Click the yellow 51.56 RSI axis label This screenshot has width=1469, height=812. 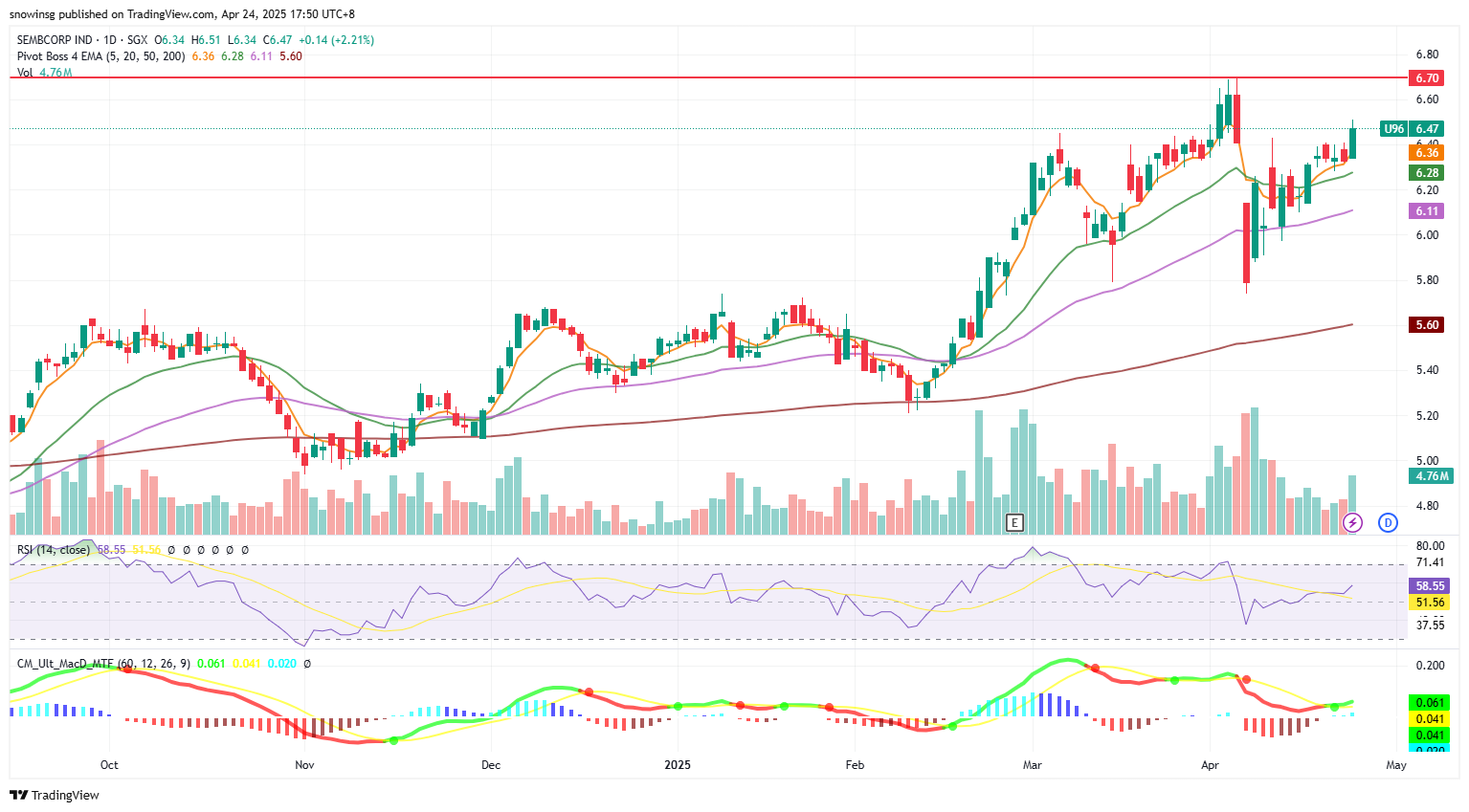[x=1430, y=603]
